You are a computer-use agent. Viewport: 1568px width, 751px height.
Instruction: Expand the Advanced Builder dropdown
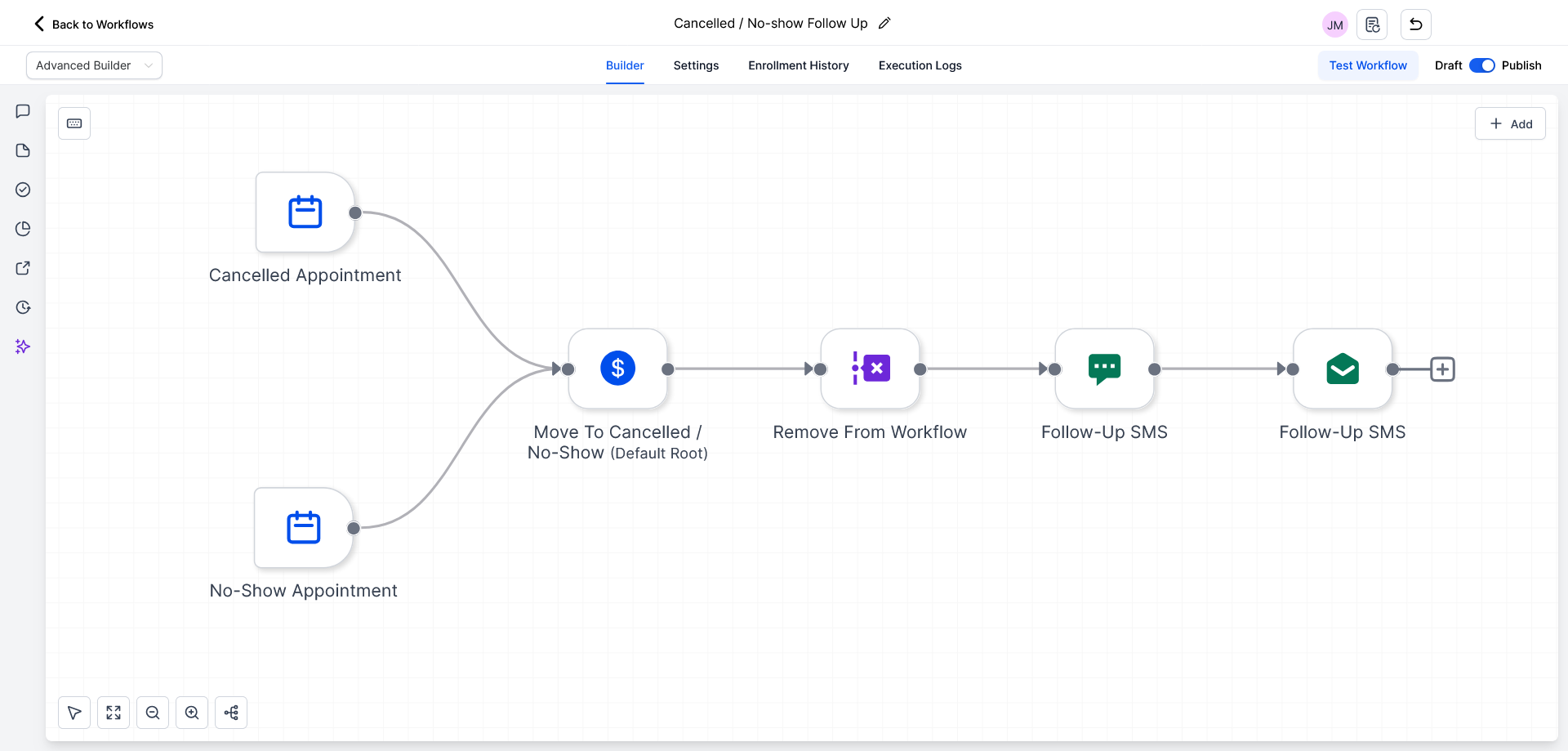[94, 65]
